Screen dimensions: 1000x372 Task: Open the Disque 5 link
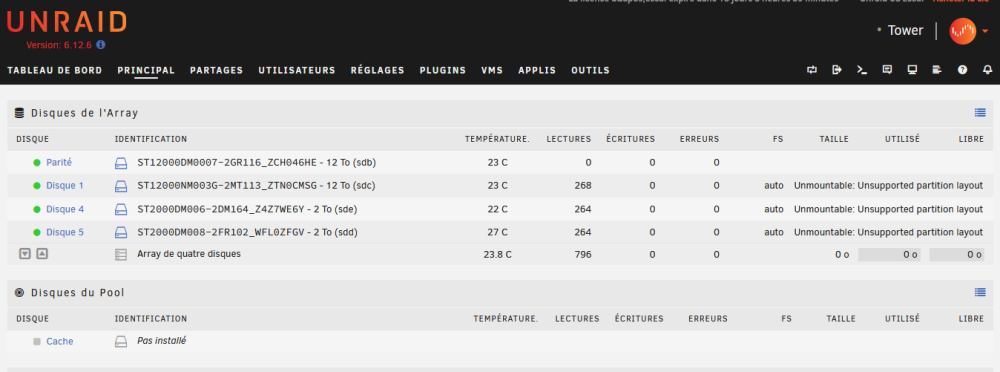click(x=65, y=232)
